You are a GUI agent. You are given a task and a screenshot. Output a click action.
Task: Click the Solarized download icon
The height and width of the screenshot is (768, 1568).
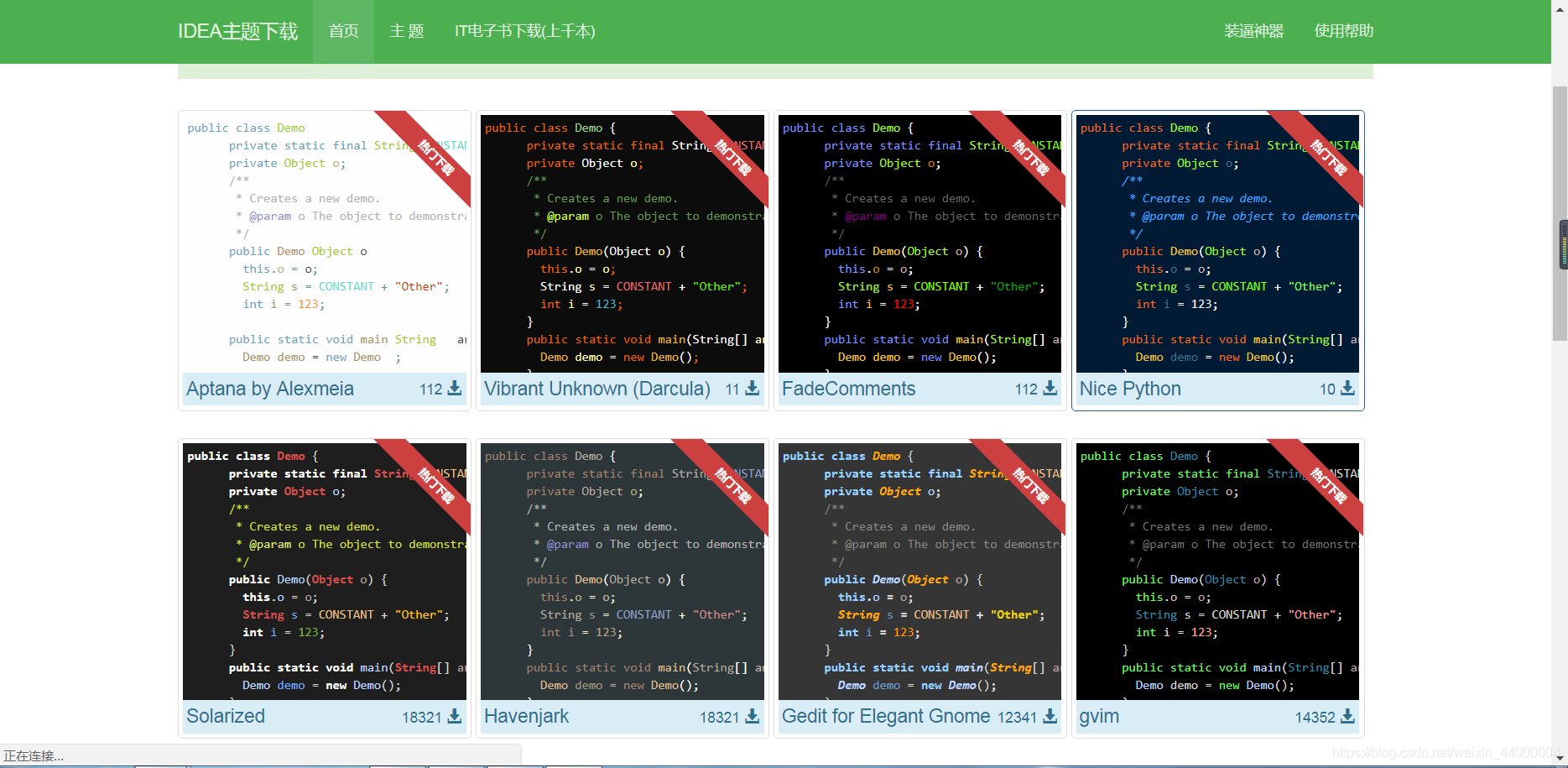click(455, 716)
